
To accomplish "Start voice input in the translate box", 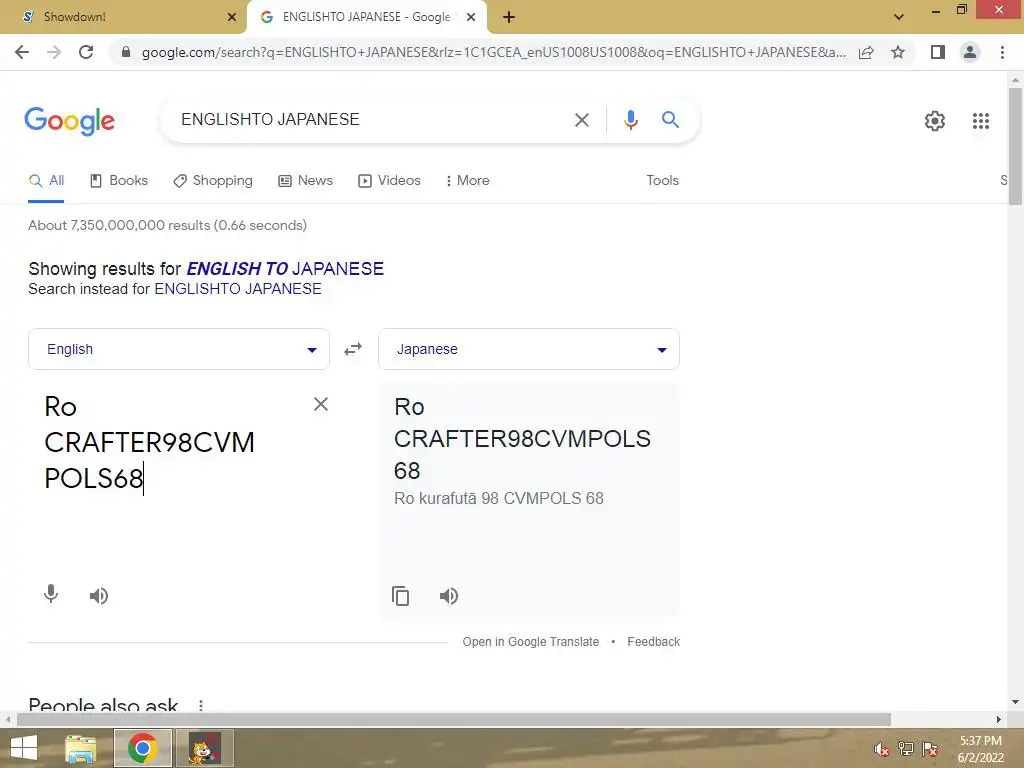I will [x=51, y=594].
